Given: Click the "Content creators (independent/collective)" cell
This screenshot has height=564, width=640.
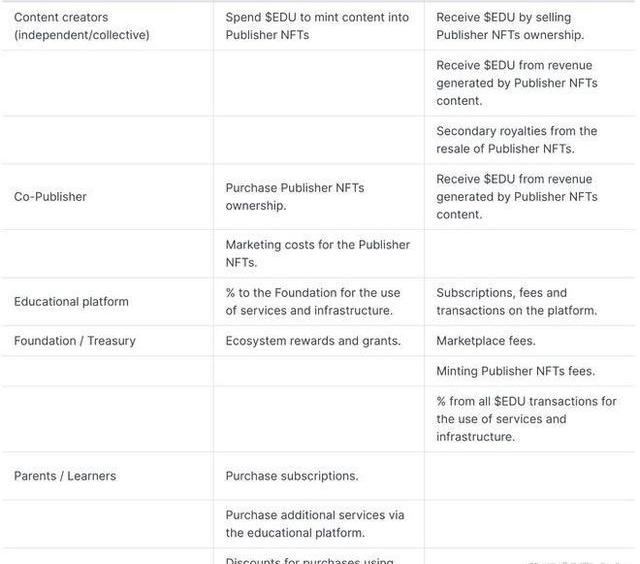Looking at the screenshot, I should [82, 26].
